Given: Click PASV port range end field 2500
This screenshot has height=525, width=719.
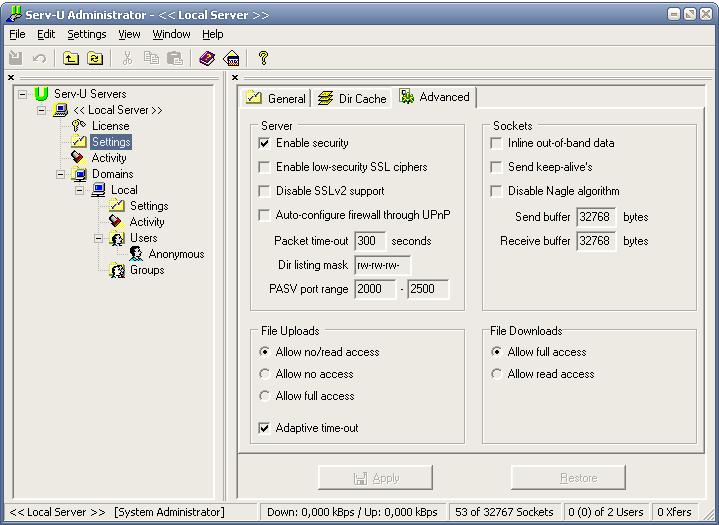Looking at the screenshot, I should tap(428, 289).
